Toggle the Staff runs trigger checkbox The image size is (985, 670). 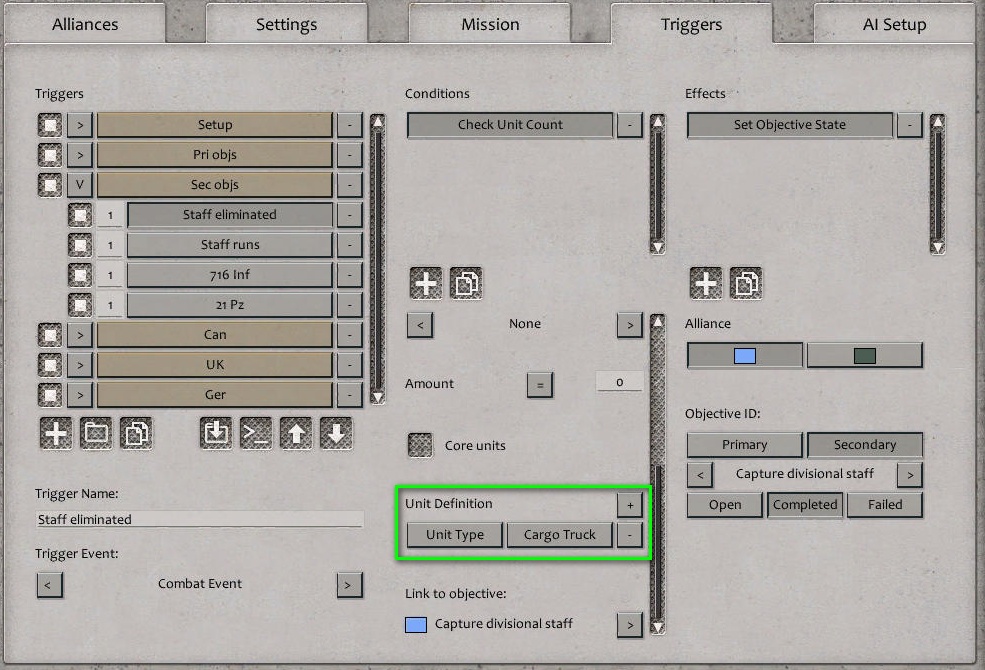[x=80, y=245]
